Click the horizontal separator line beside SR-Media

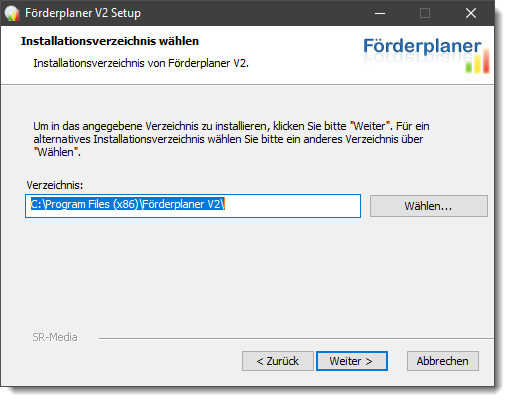296,338
